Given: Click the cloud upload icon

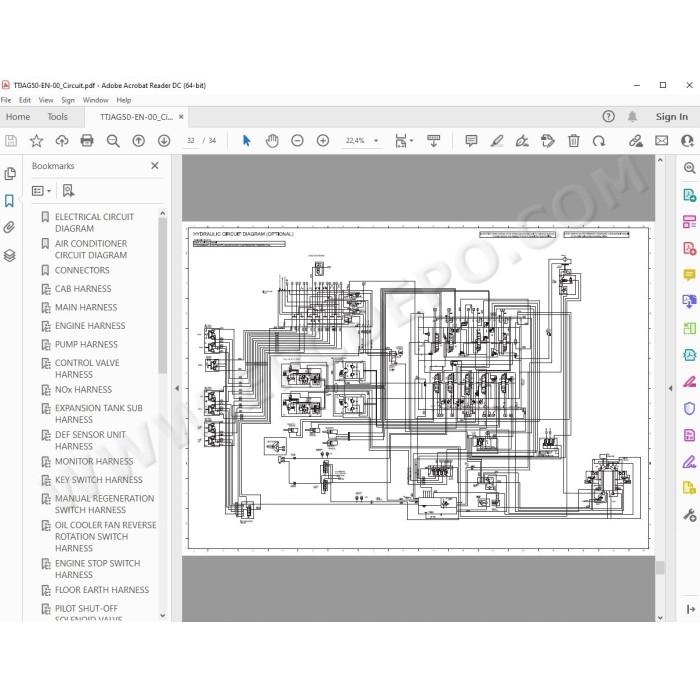Looking at the screenshot, I should (x=62, y=141).
